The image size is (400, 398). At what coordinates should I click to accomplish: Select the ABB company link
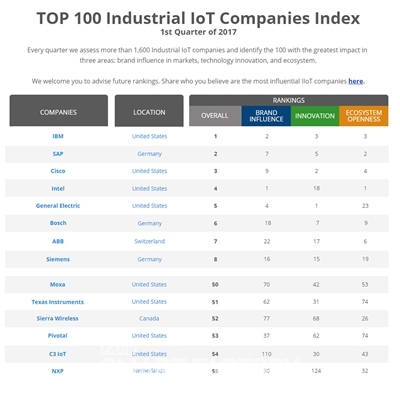coord(58,241)
